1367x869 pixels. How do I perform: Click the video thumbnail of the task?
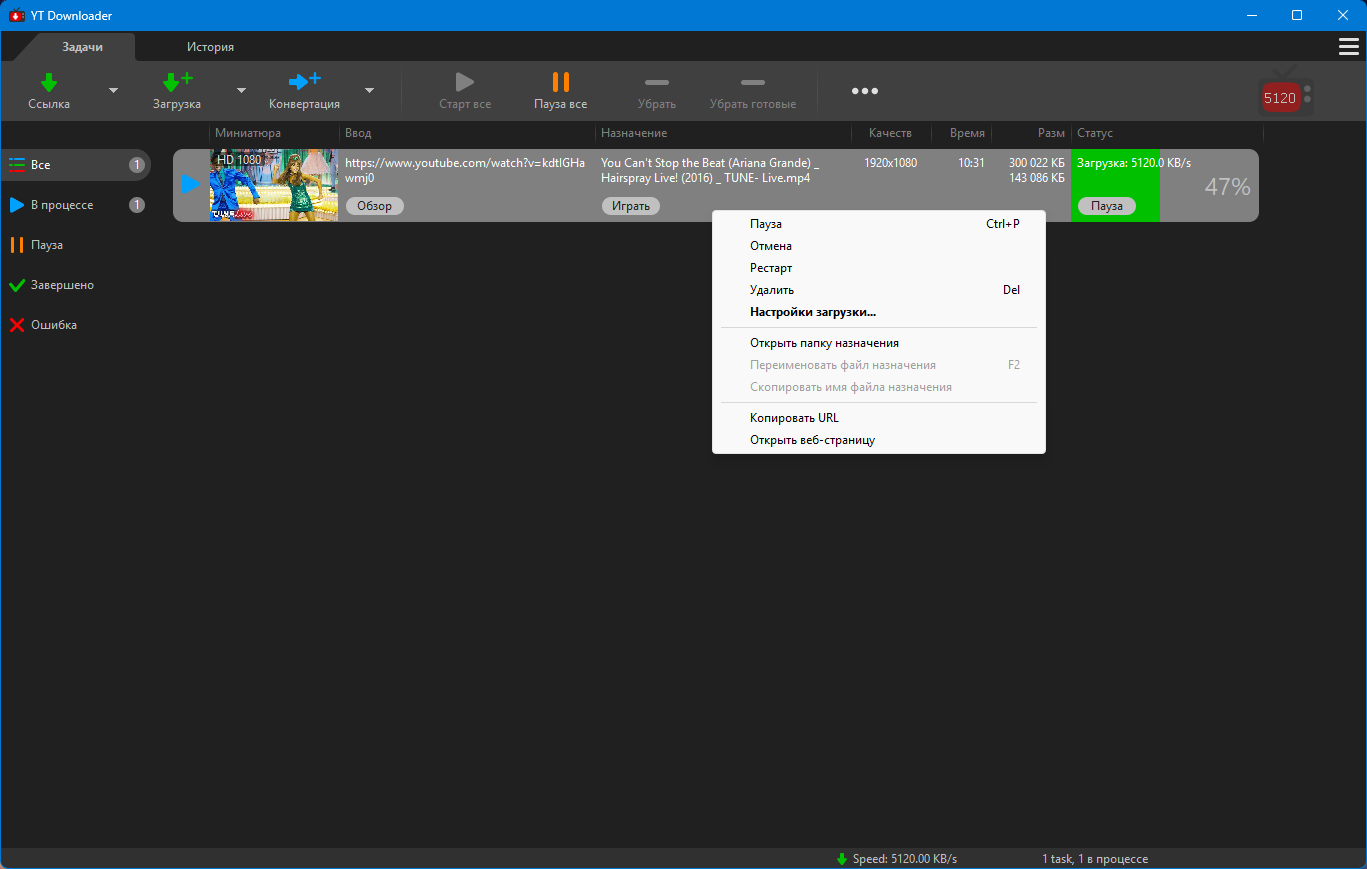[x=273, y=185]
